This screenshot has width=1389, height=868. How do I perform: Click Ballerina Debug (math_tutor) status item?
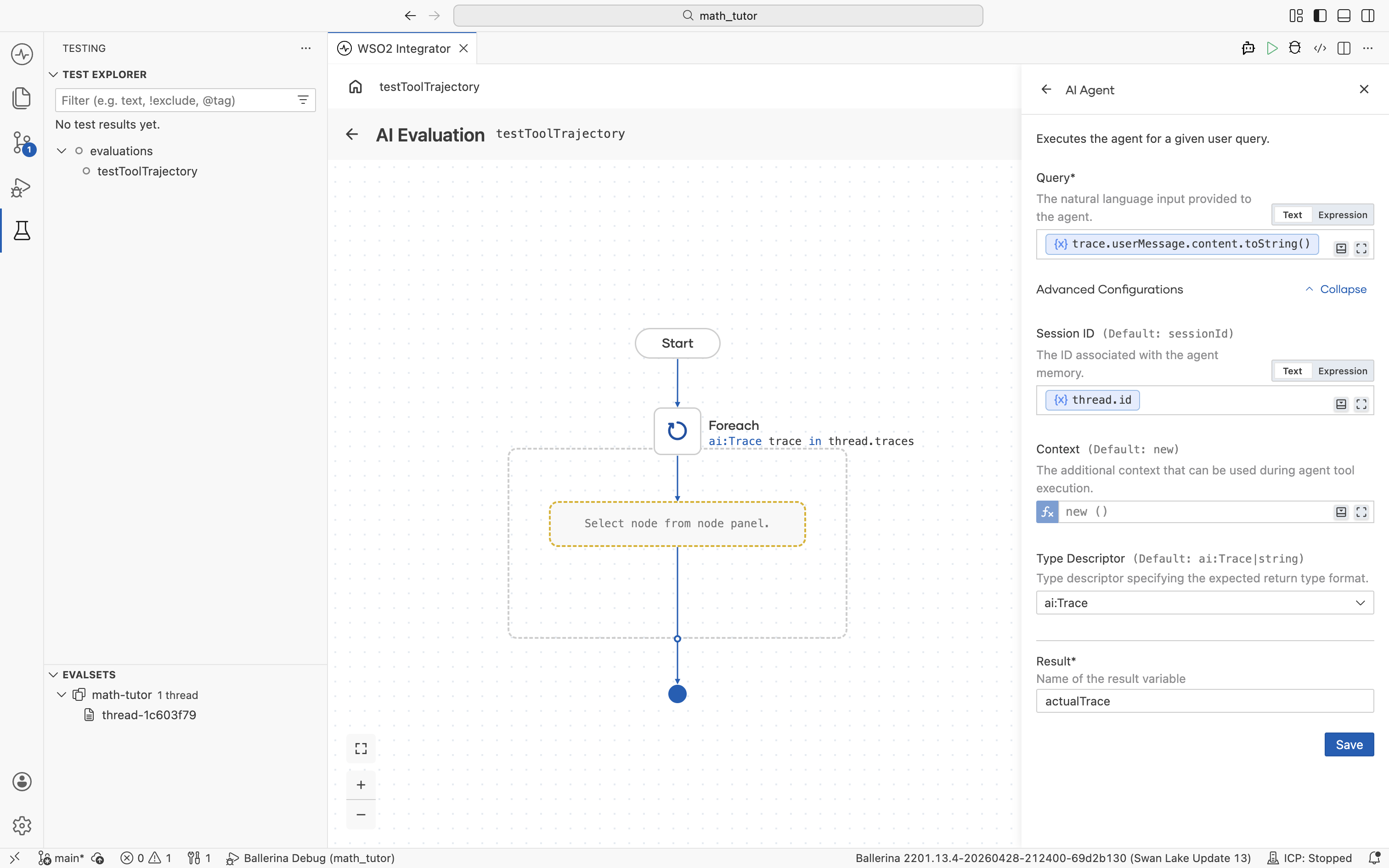pos(311,858)
